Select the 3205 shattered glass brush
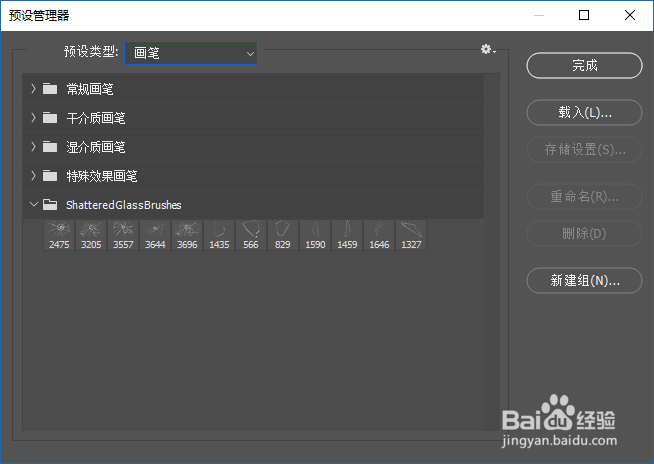 [x=91, y=235]
